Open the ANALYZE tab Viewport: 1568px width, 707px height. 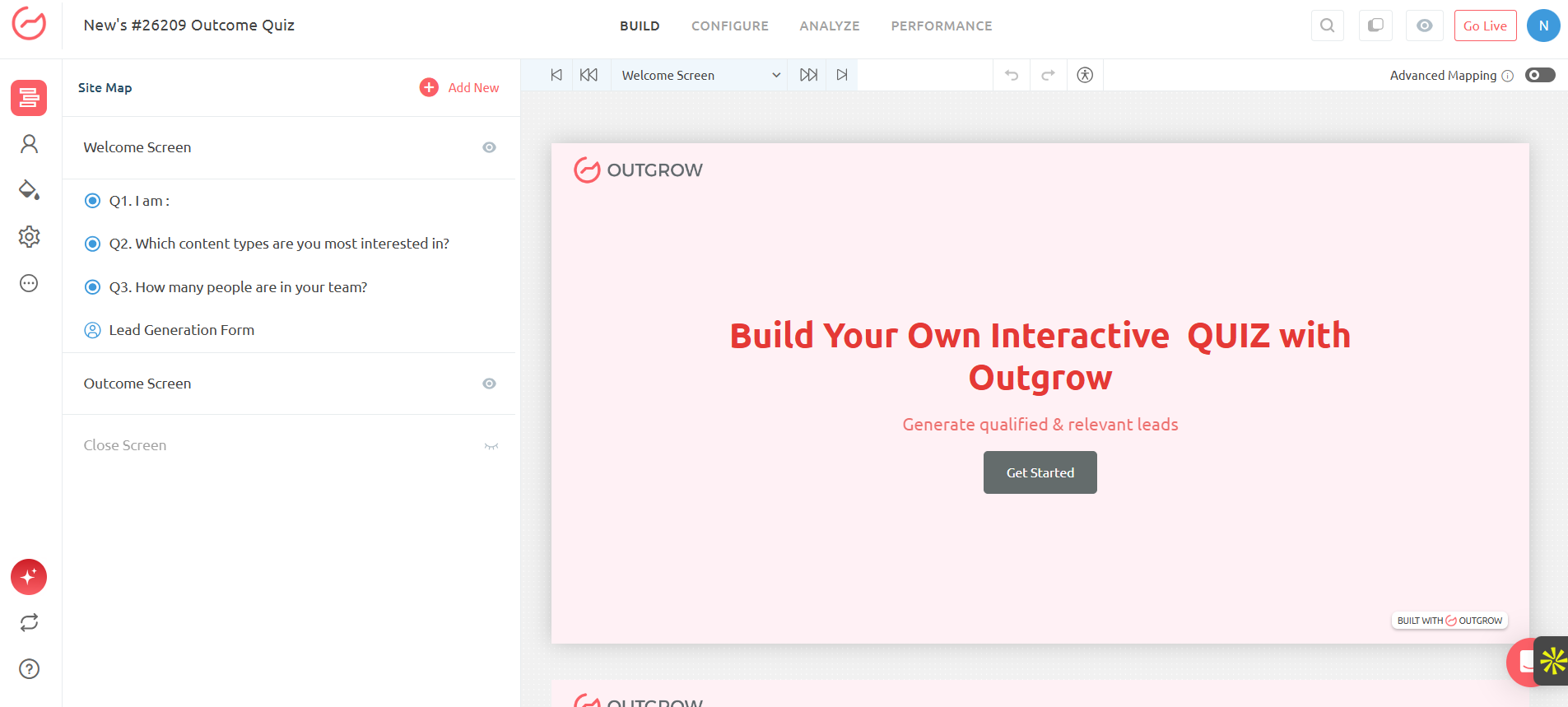coord(829,26)
